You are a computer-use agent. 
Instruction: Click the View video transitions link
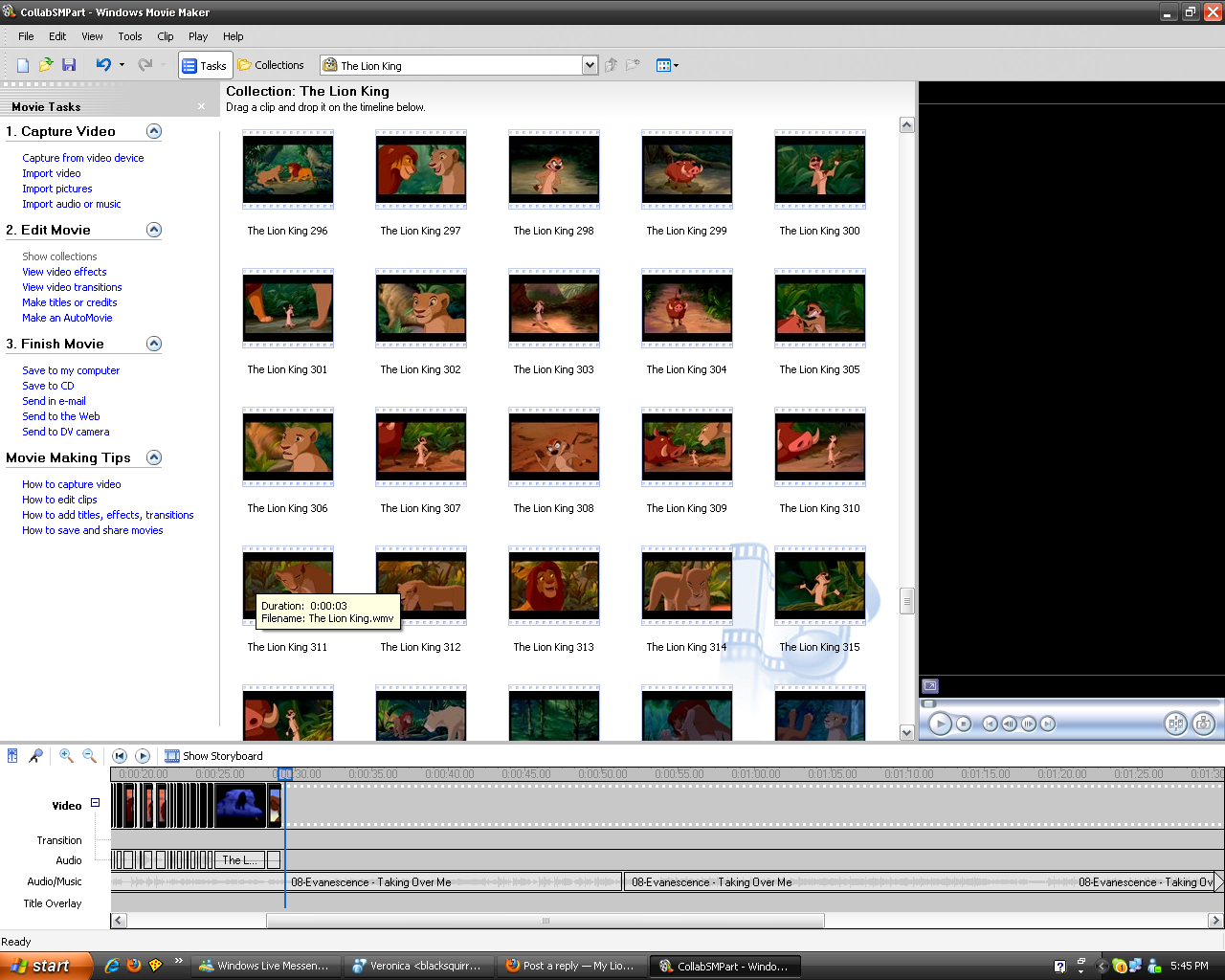(x=72, y=287)
